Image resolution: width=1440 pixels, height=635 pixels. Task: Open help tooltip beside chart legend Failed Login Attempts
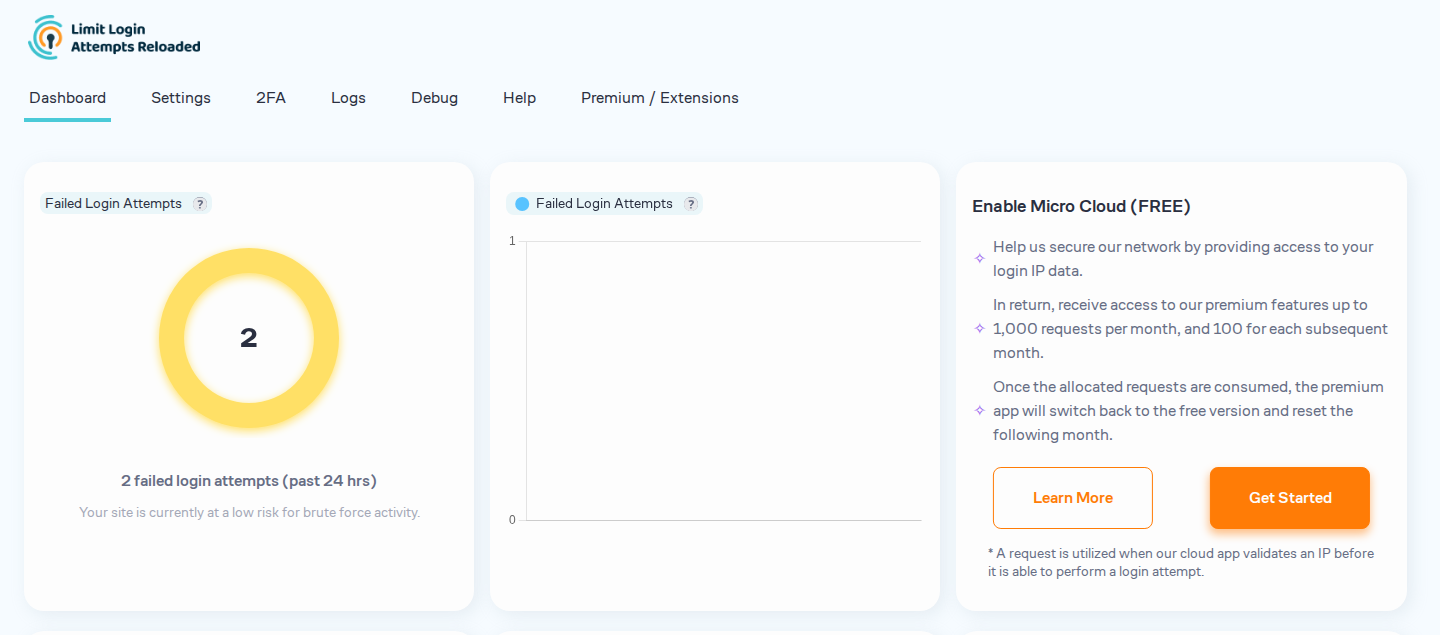point(691,204)
